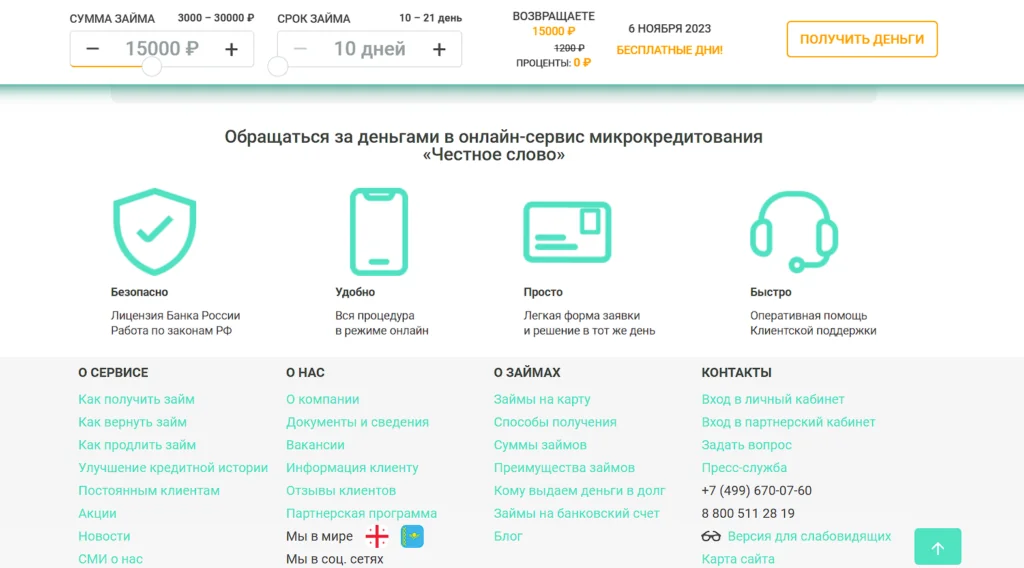This screenshot has height=568, width=1024.
Task: Click the Мы в соц. сетях label
Action: 334,559
